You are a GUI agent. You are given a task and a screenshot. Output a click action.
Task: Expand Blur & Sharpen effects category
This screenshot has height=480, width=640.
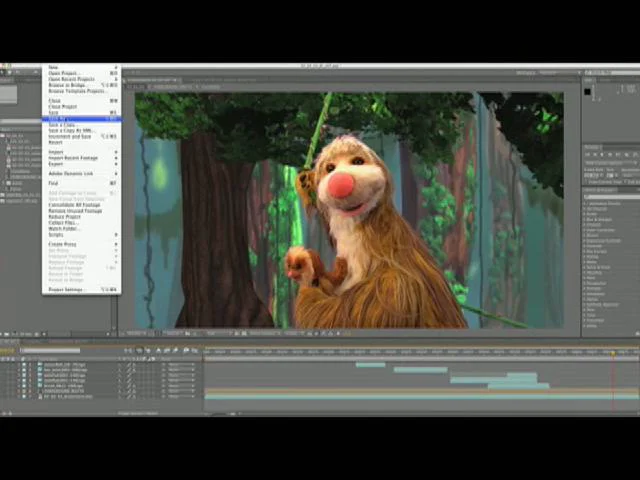(585, 220)
